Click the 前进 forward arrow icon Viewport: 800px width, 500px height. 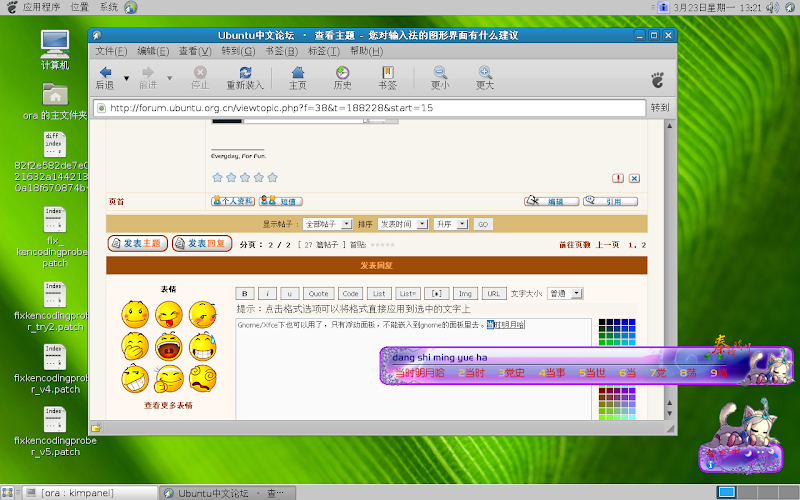148,72
